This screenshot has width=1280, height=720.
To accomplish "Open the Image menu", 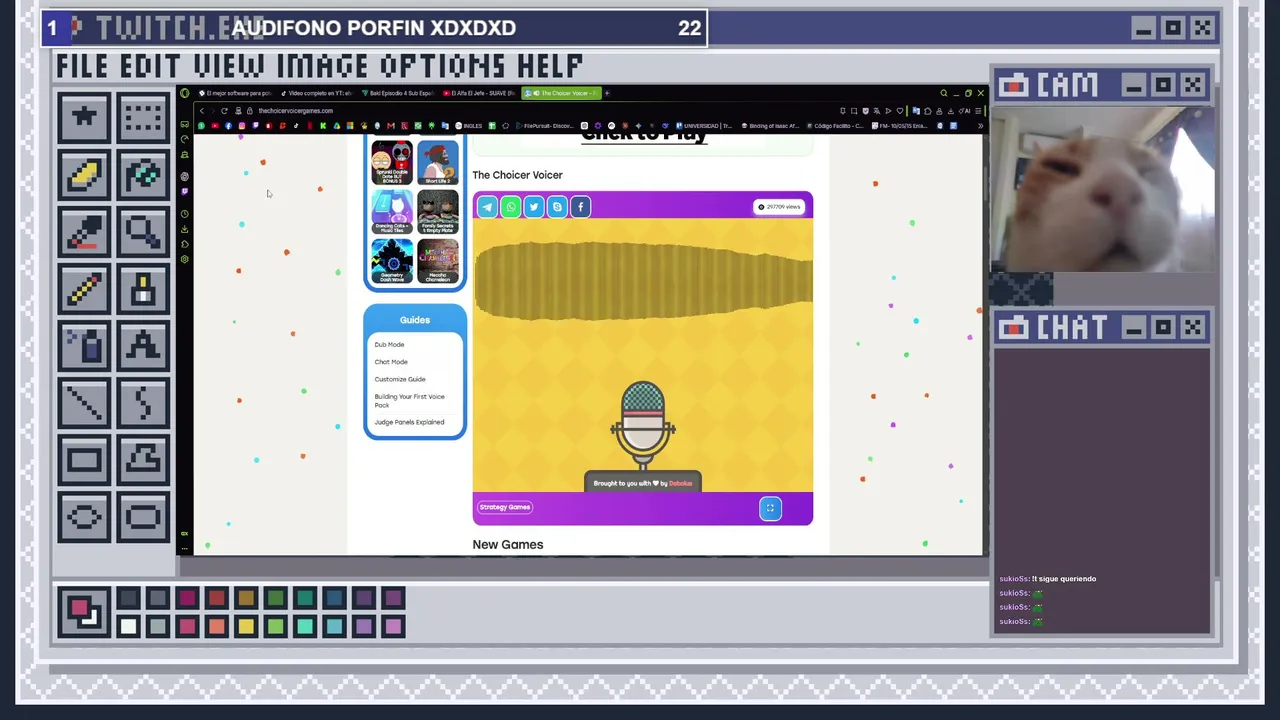I will 323,66.
